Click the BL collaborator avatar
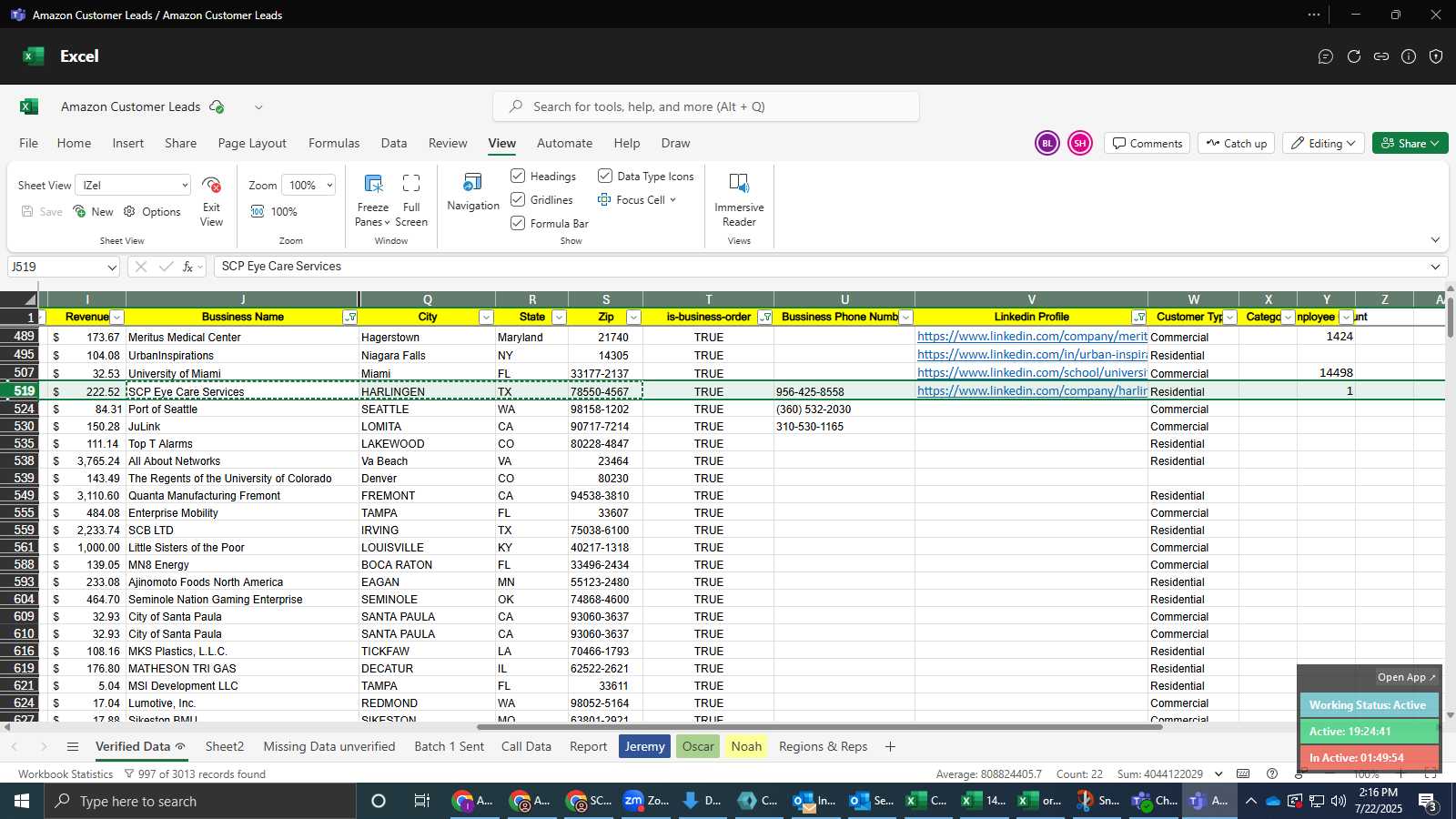 tap(1047, 143)
